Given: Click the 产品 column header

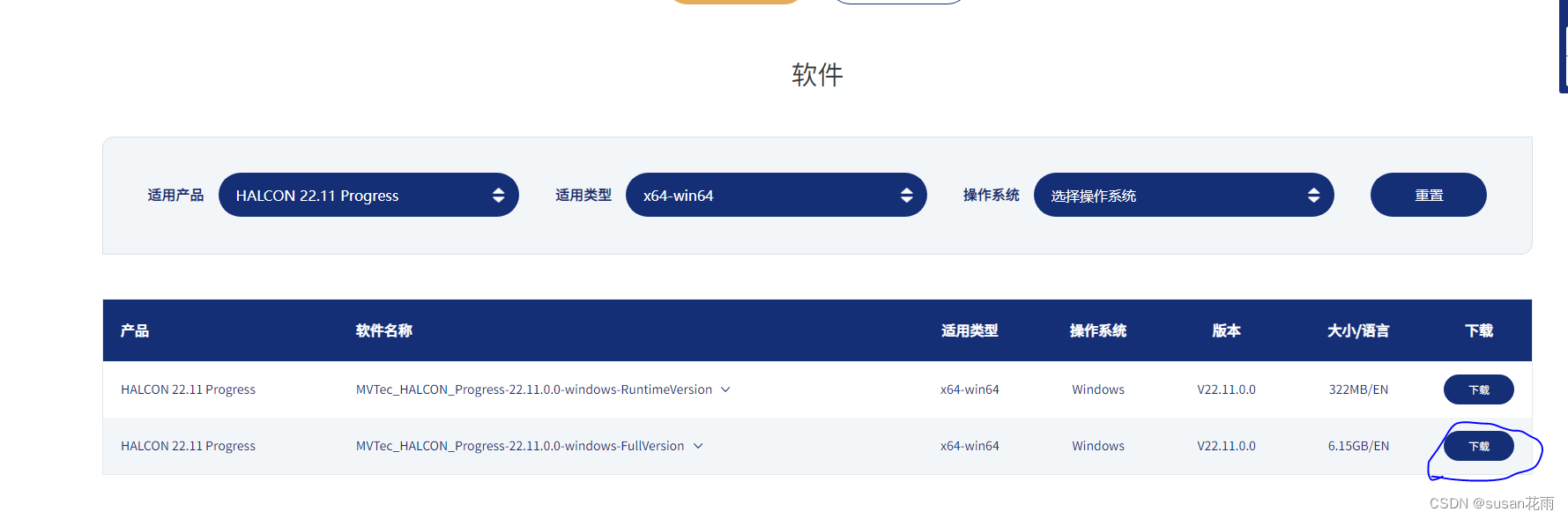Looking at the screenshot, I should (135, 330).
